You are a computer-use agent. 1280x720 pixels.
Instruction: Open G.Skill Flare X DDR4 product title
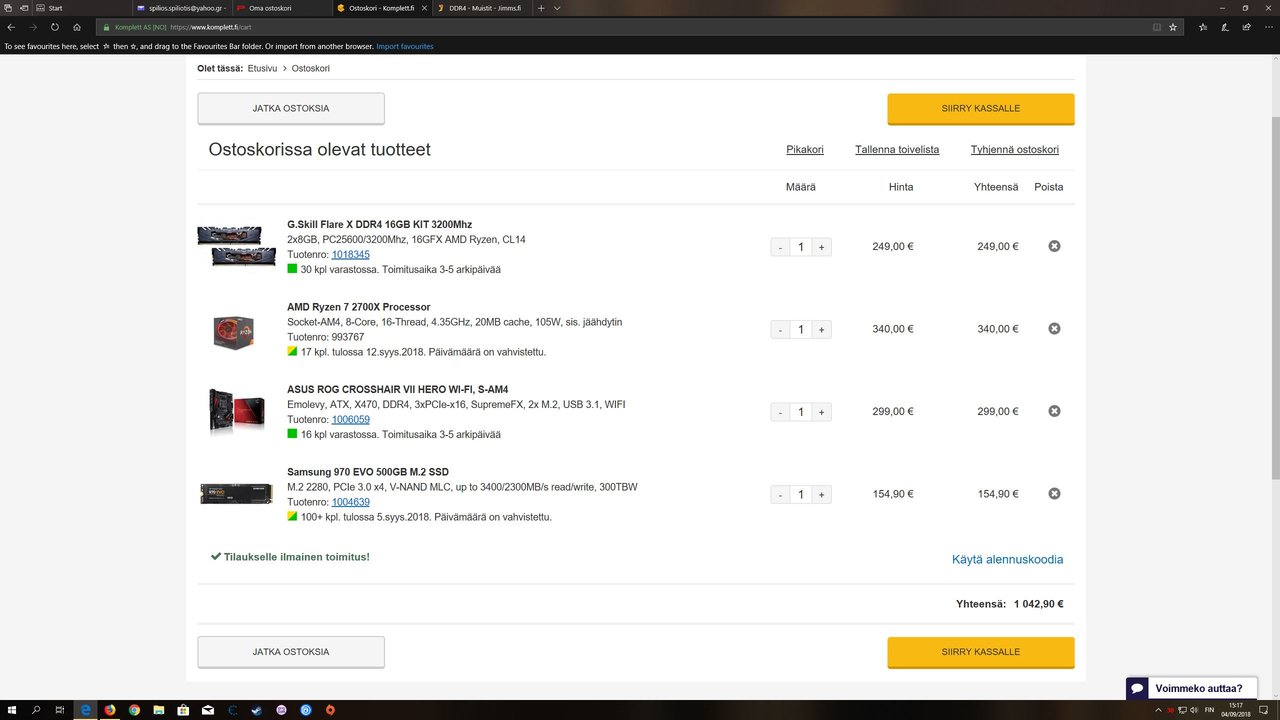pyautogui.click(x=380, y=224)
